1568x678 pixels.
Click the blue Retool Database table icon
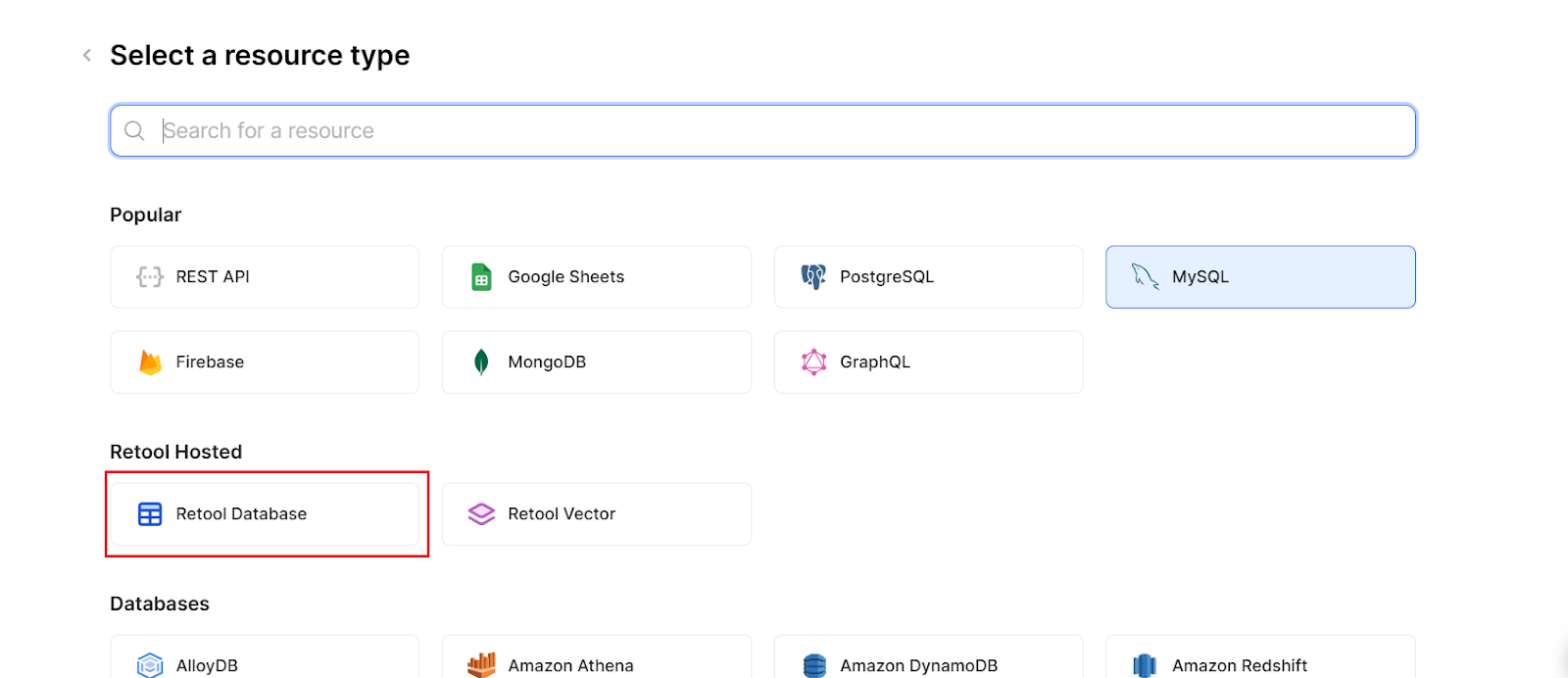(150, 514)
